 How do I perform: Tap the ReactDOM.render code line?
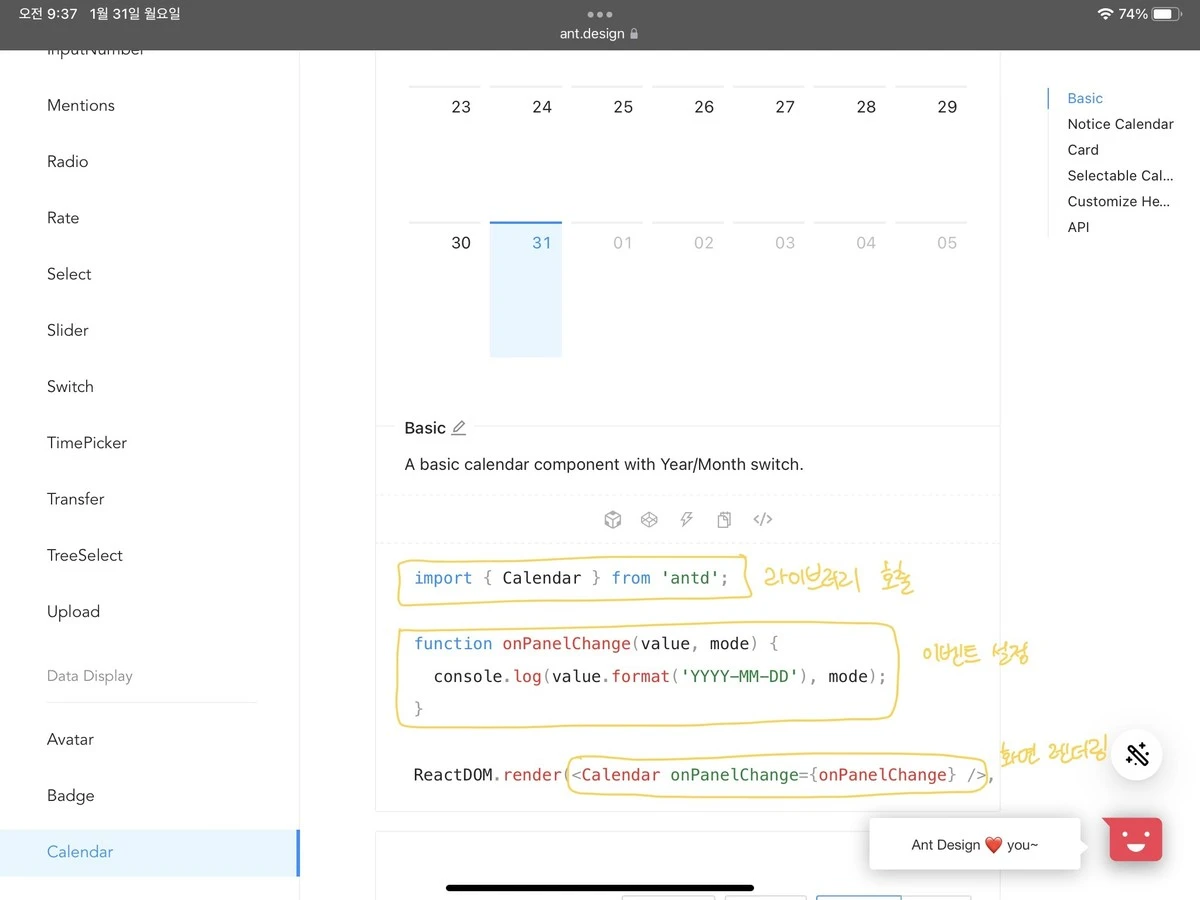tap(703, 775)
